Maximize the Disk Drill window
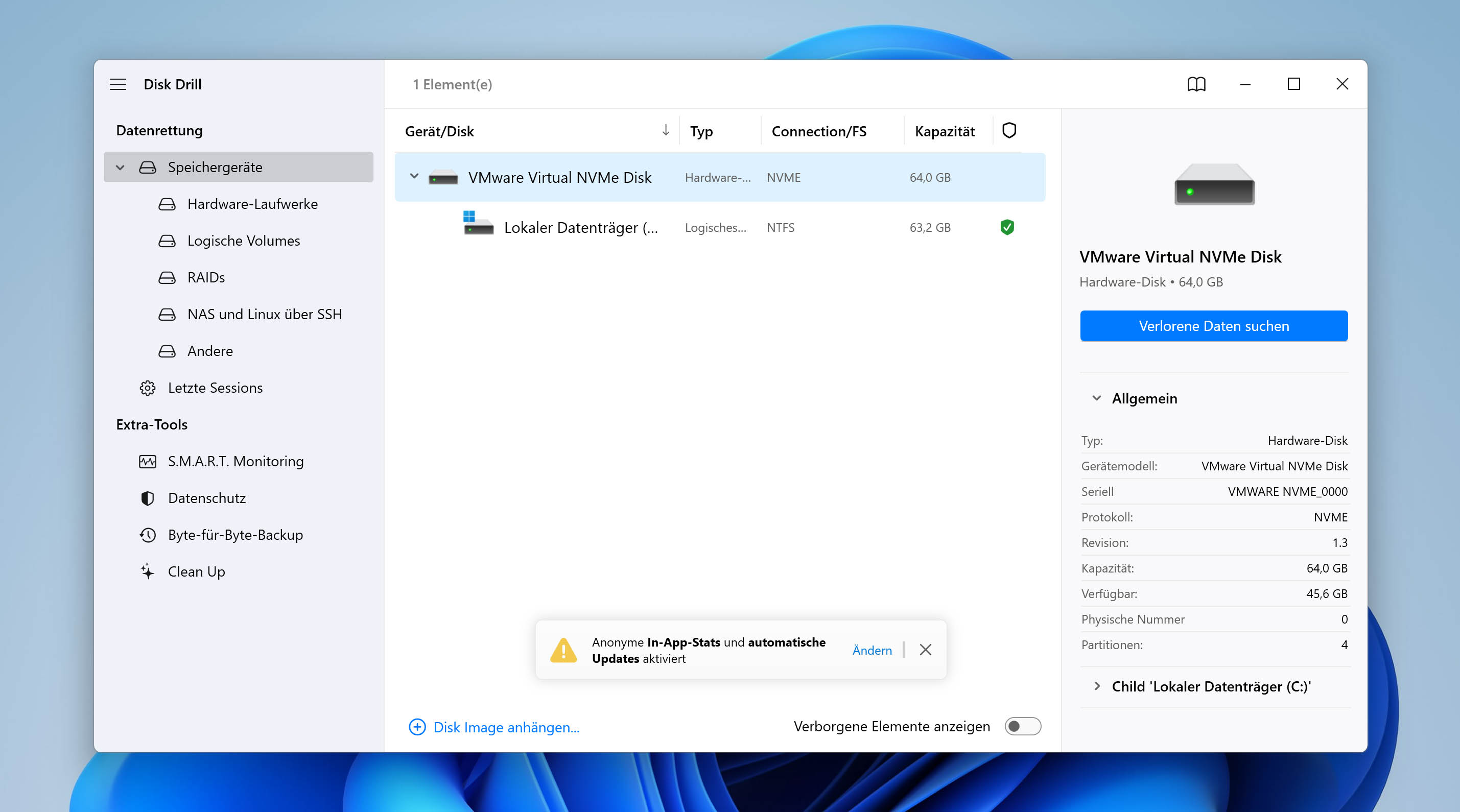Viewport: 1460px width, 812px height. click(x=1293, y=84)
